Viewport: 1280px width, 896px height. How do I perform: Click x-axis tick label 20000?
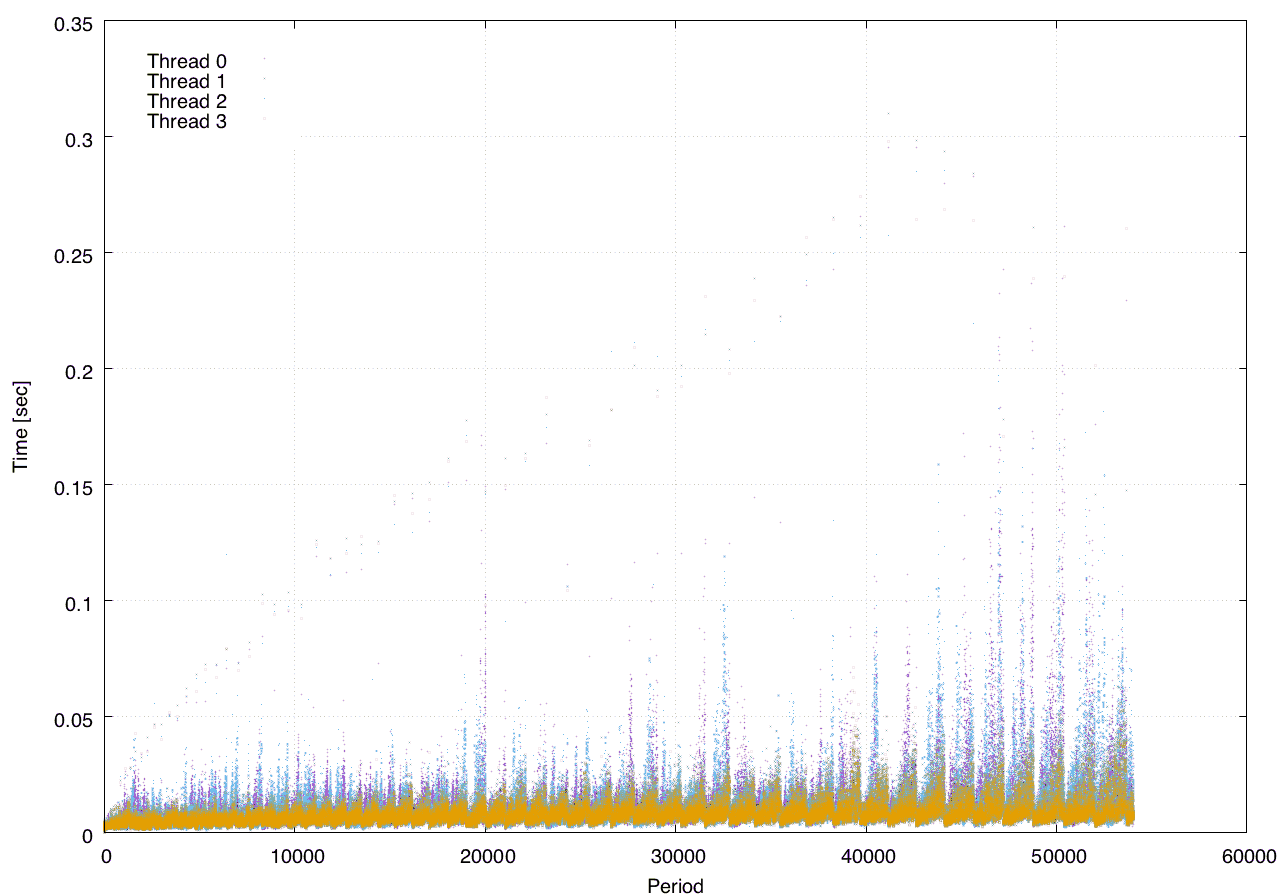pos(485,856)
